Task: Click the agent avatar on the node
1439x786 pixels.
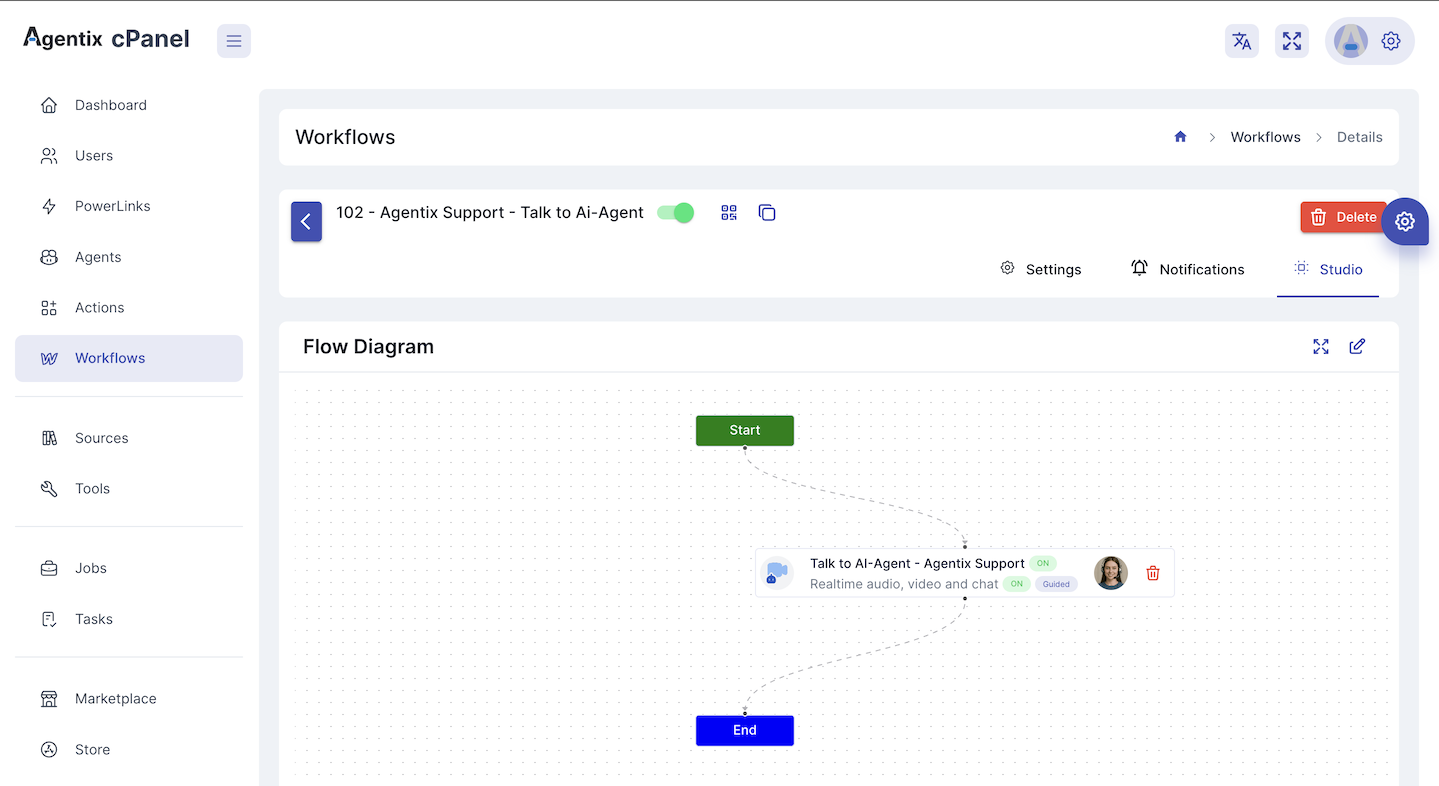Action: point(1110,572)
